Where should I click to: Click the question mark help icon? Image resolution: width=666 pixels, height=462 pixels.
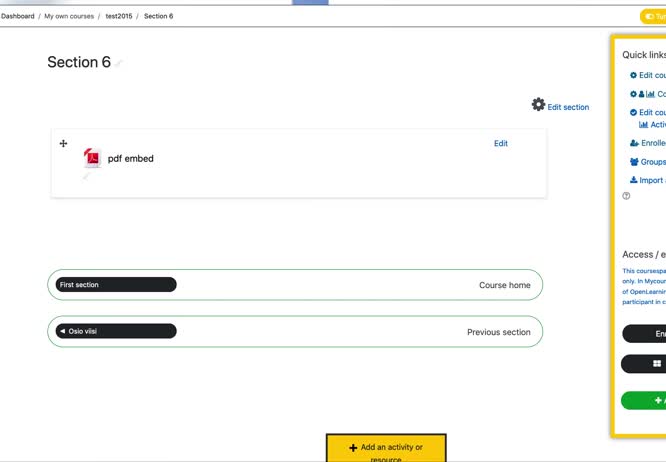[626, 196]
